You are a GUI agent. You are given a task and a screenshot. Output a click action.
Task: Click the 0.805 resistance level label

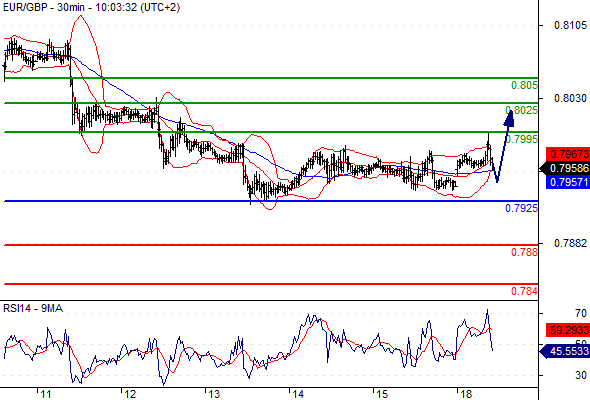tap(524, 85)
